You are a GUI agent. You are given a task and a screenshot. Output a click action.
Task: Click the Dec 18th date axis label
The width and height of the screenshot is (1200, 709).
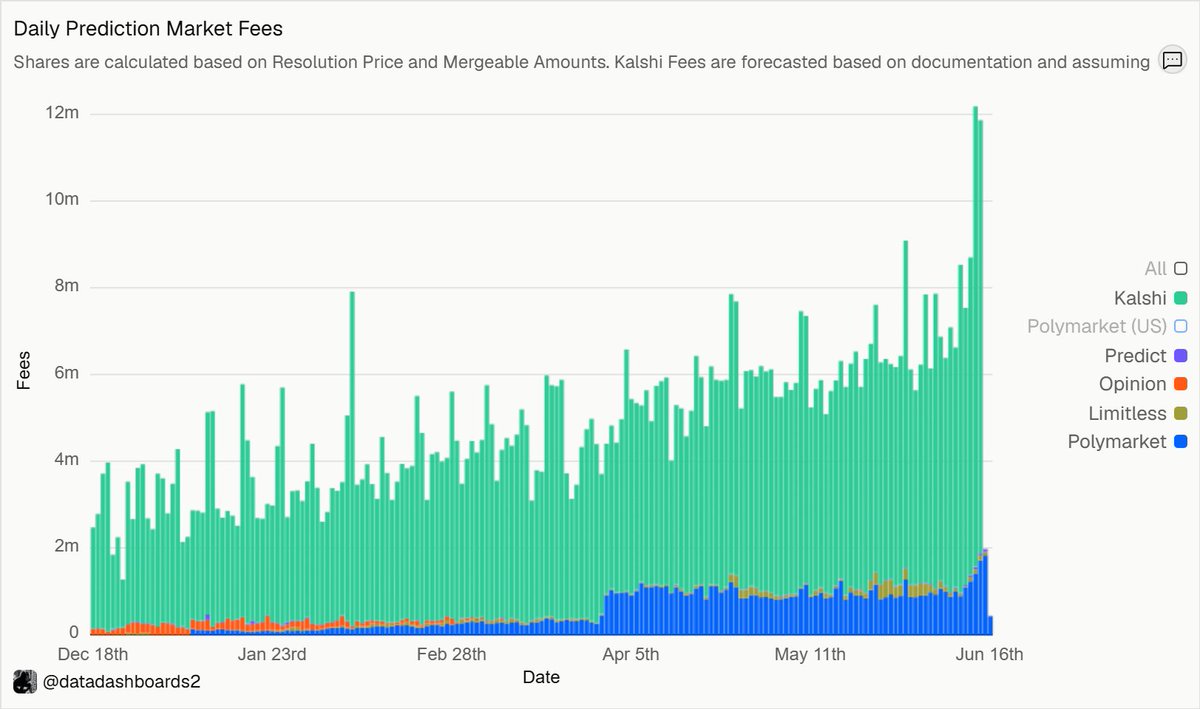[x=93, y=655]
